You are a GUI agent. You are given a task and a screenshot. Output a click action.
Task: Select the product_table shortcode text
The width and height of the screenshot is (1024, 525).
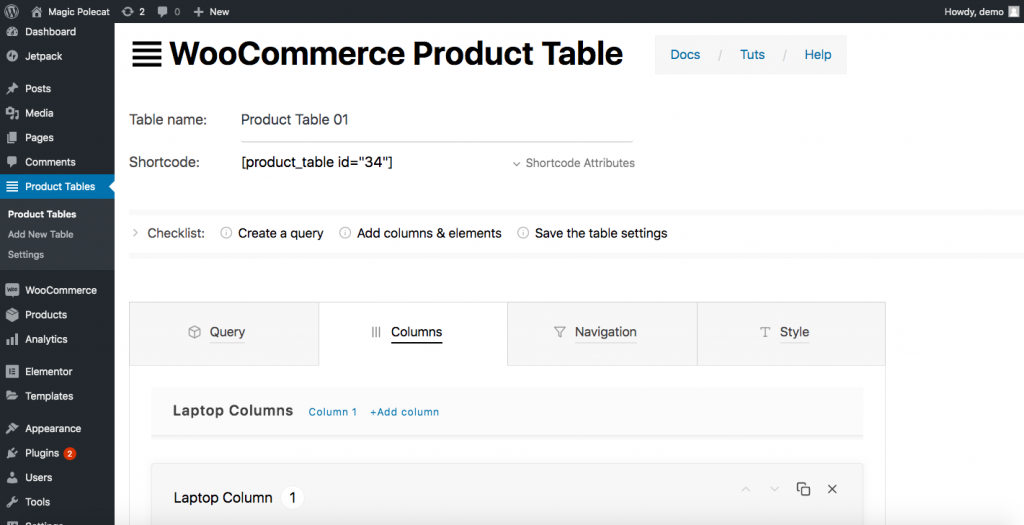pos(317,162)
